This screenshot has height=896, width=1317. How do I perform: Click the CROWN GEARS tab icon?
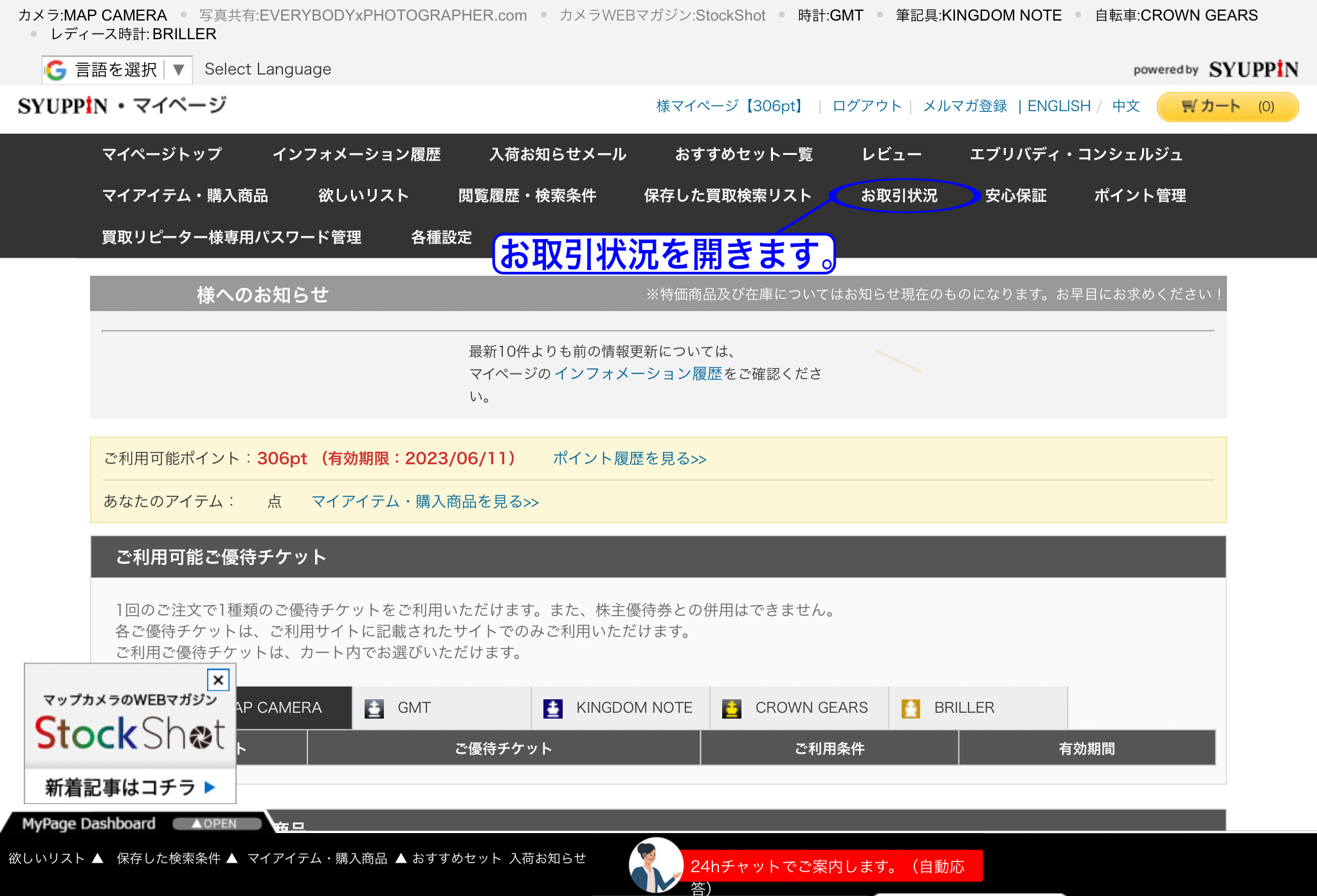732,708
